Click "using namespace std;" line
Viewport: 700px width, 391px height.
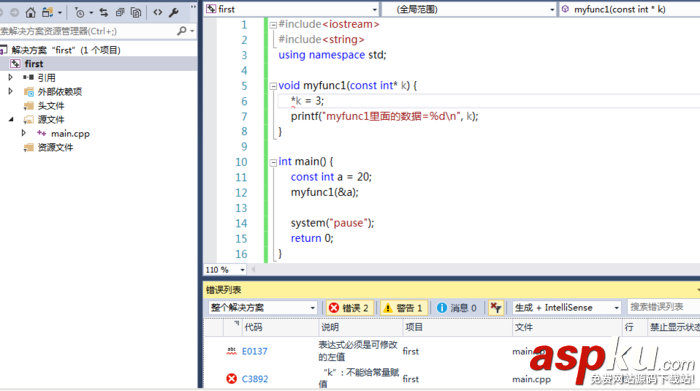(332, 55)
